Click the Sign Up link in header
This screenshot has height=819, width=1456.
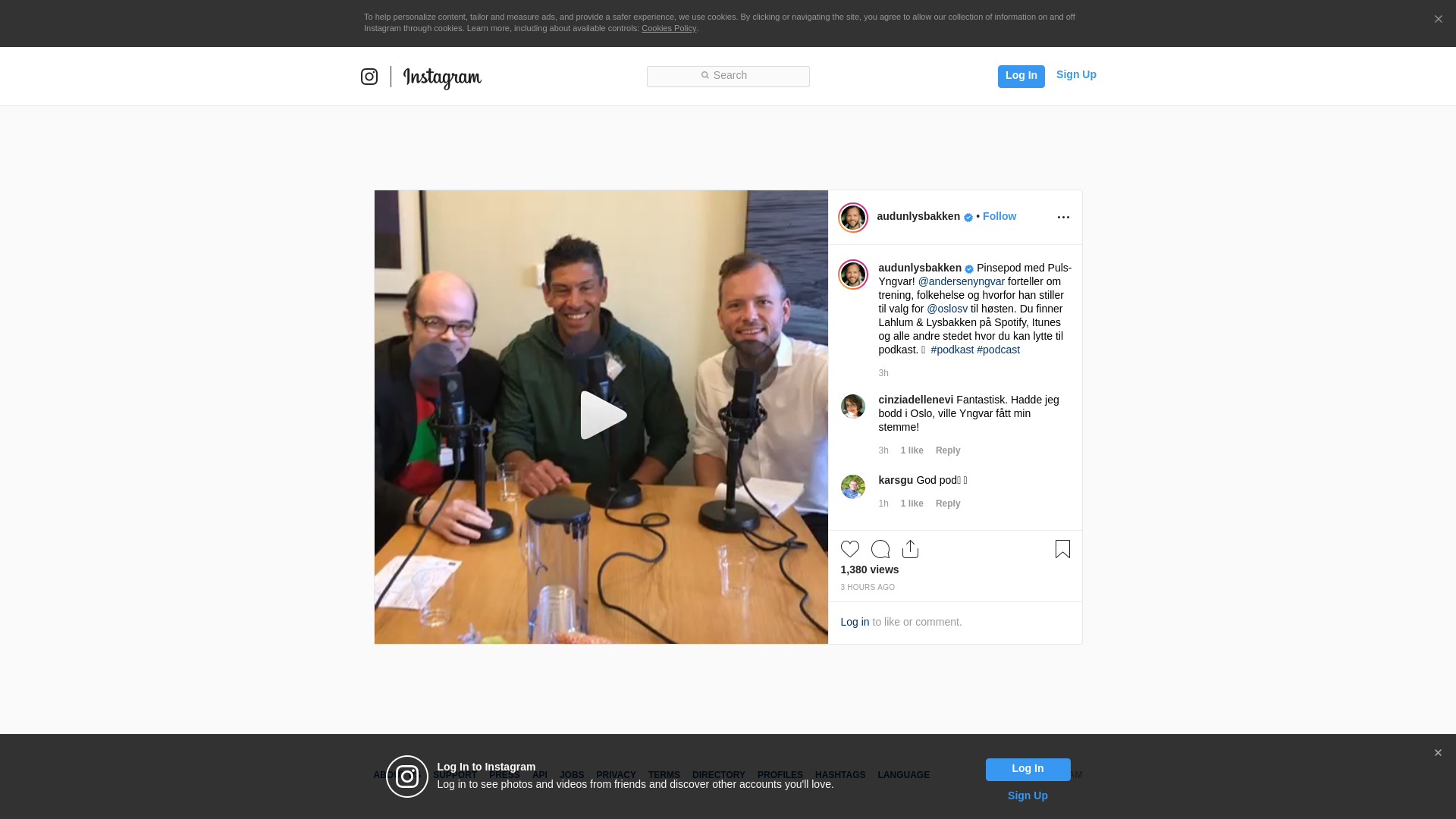point(1075,74)
